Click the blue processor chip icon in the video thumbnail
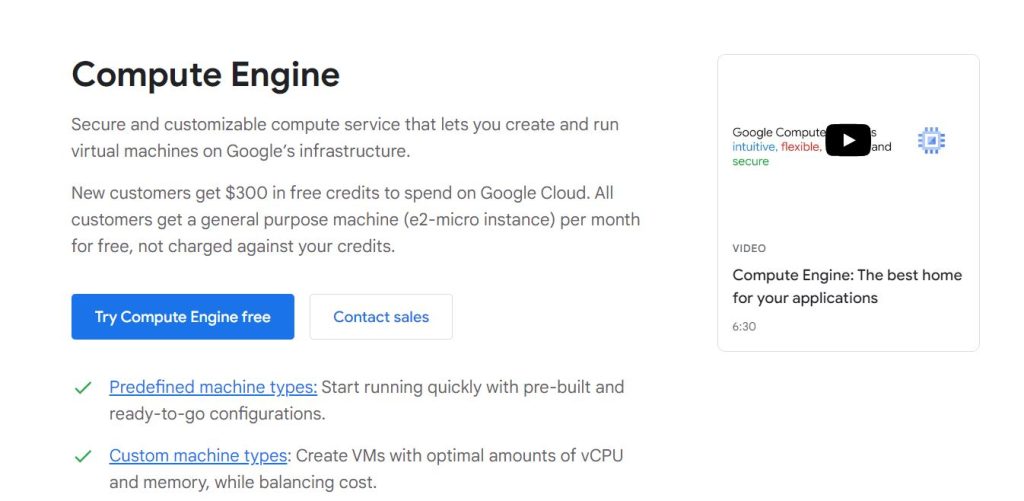This screenshot has height=501, width=1024. (x=931, y=141)
